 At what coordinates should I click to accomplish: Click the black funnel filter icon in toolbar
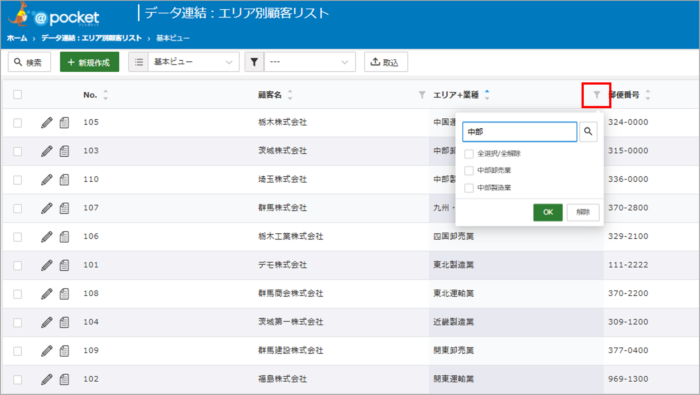tap(254, 62)
